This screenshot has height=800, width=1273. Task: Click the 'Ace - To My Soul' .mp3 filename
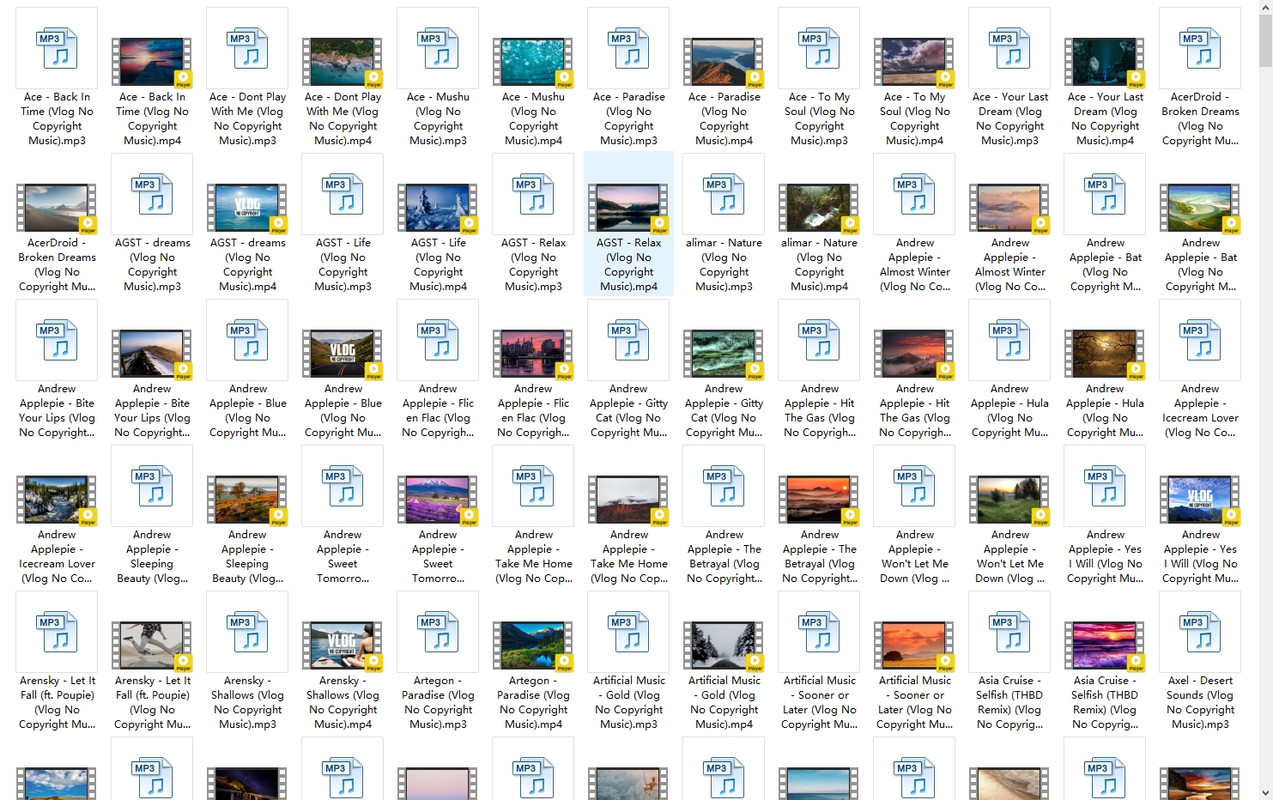coord(820,119)
